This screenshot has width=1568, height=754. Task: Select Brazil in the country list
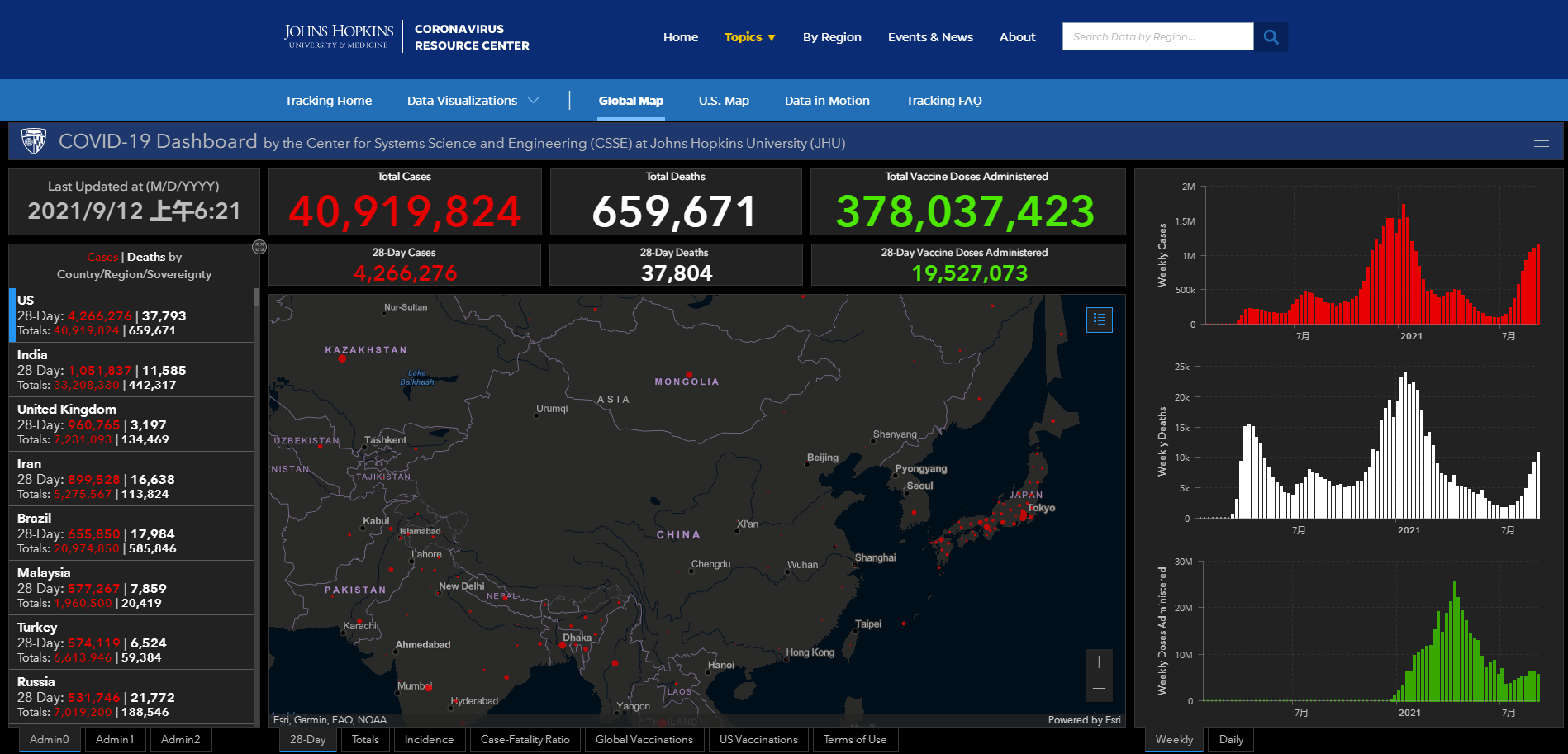(x=131, y=533)
